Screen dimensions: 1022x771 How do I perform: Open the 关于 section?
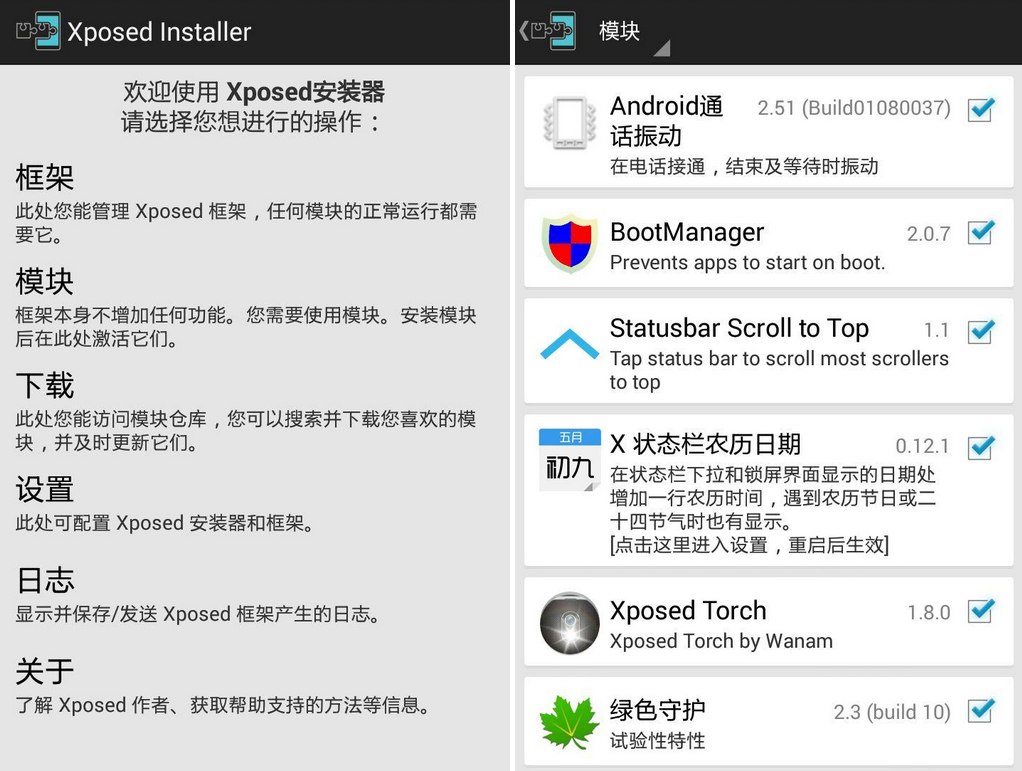pos(246,686)
